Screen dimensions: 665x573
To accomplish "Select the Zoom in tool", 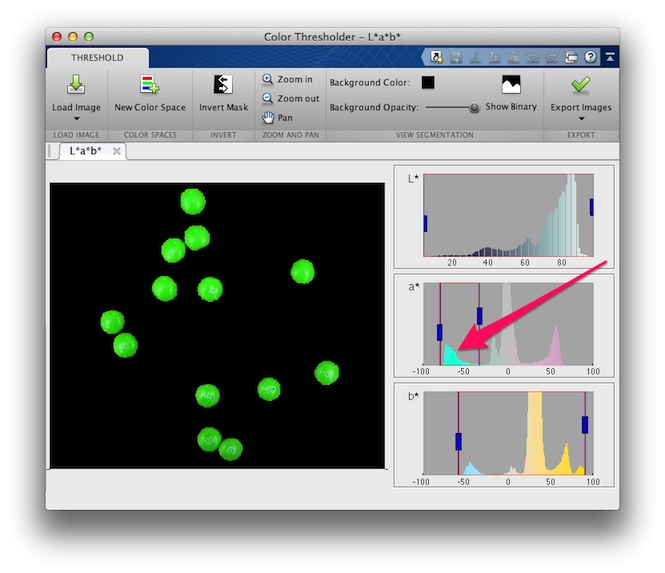I will 268,79.
